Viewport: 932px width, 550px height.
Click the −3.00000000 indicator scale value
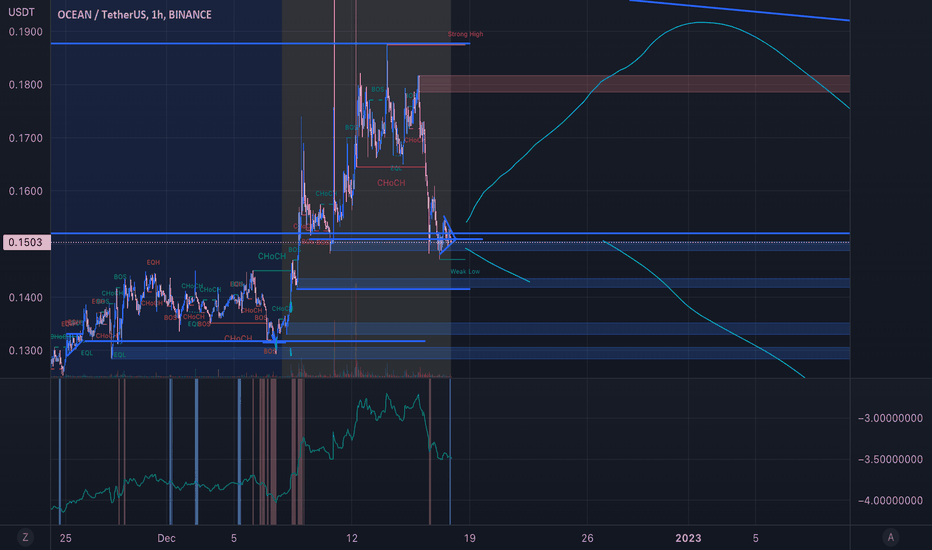point(890,418)
